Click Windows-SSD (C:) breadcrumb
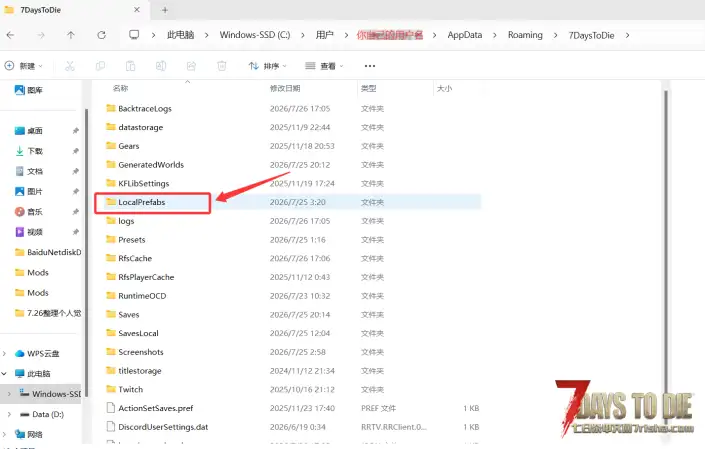 click(x=255, y=35)
